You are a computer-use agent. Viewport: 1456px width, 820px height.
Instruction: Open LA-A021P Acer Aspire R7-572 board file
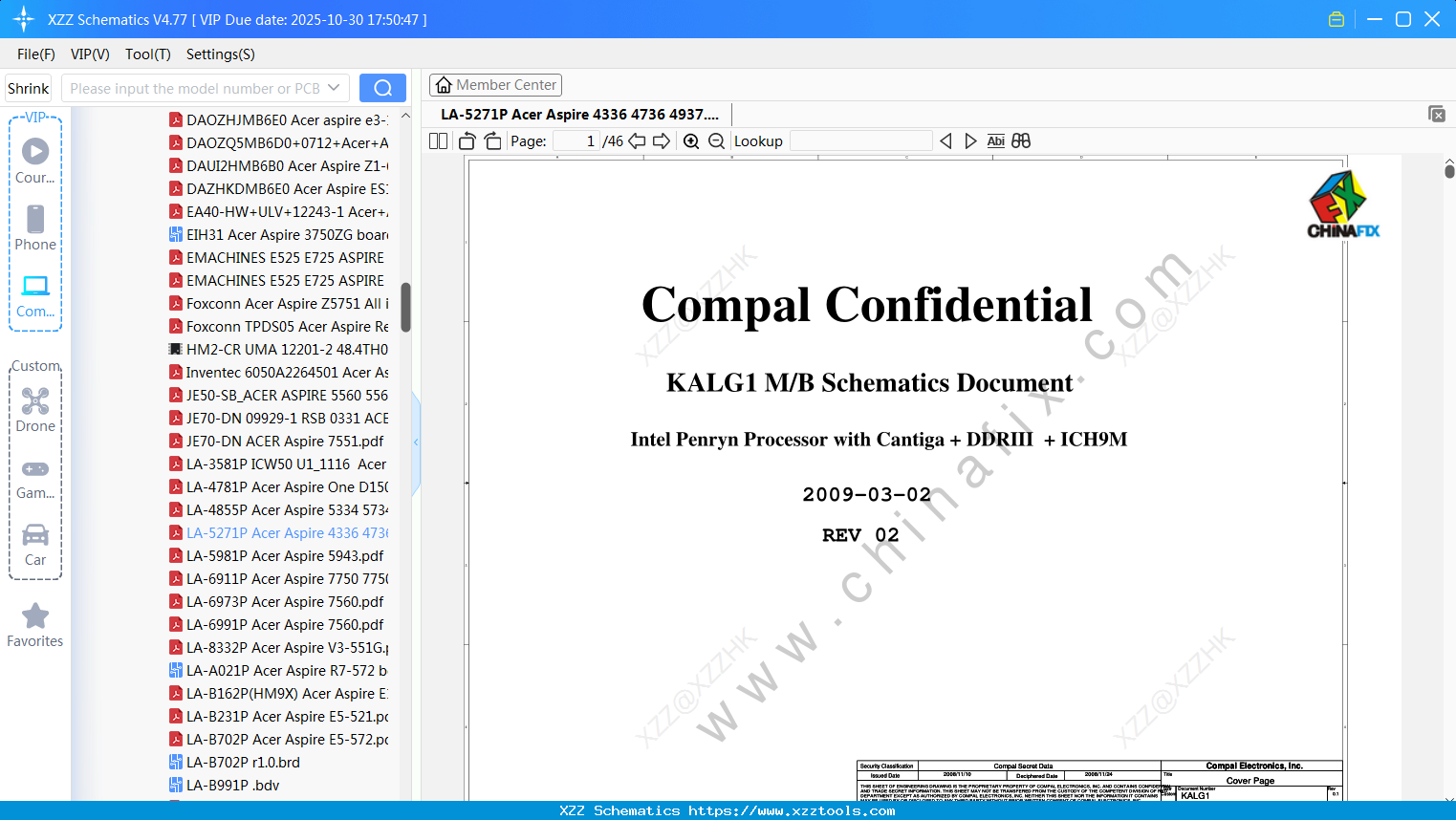[278, 671]
